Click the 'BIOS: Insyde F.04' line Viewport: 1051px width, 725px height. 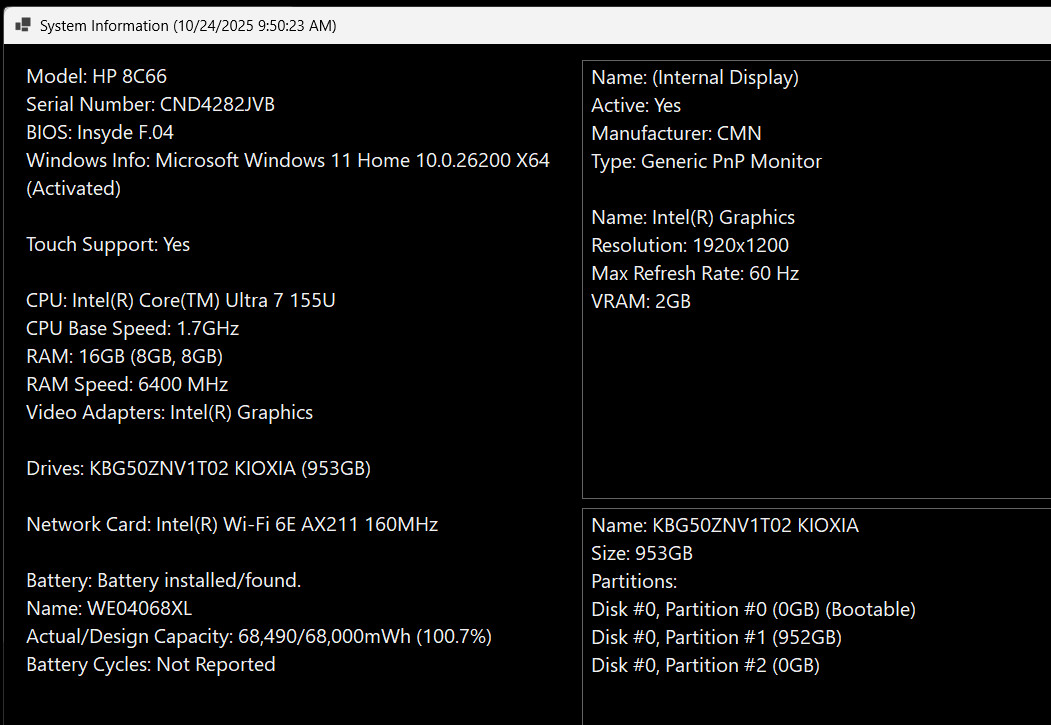[x=100, y=133]
